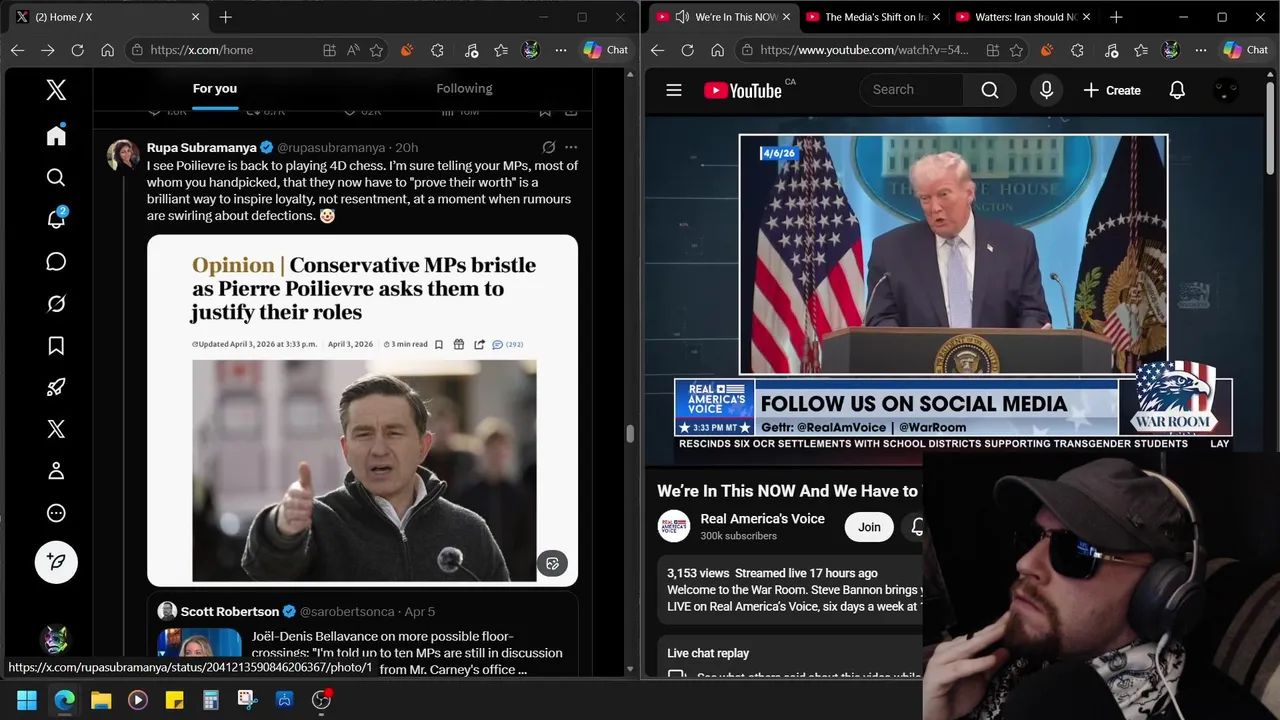The width and height of the screenshot is (1280, 720).
Task: Open X Home from the sidebar house icon
Action: pos(56,135)
